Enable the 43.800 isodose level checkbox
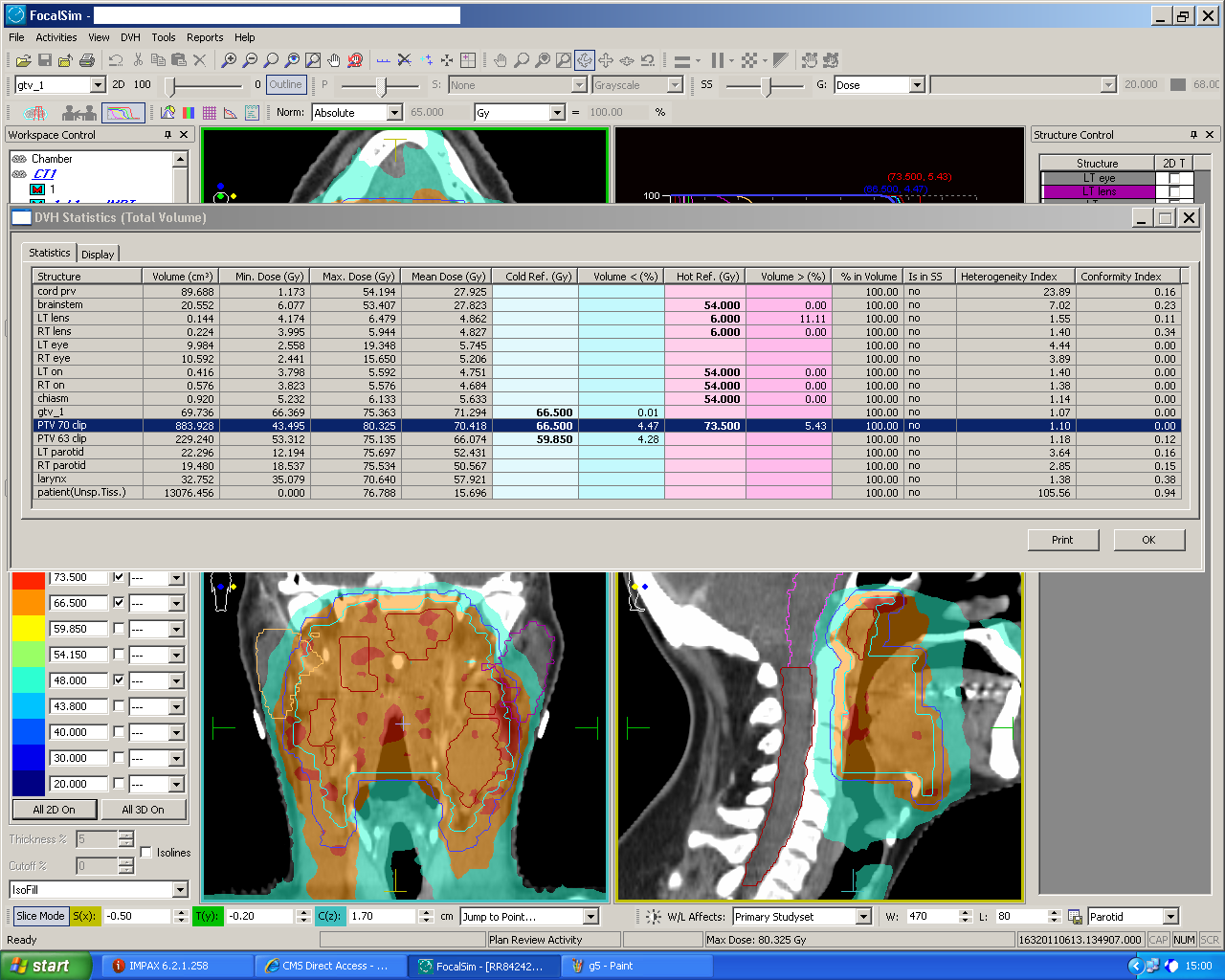 click(119, 706)
